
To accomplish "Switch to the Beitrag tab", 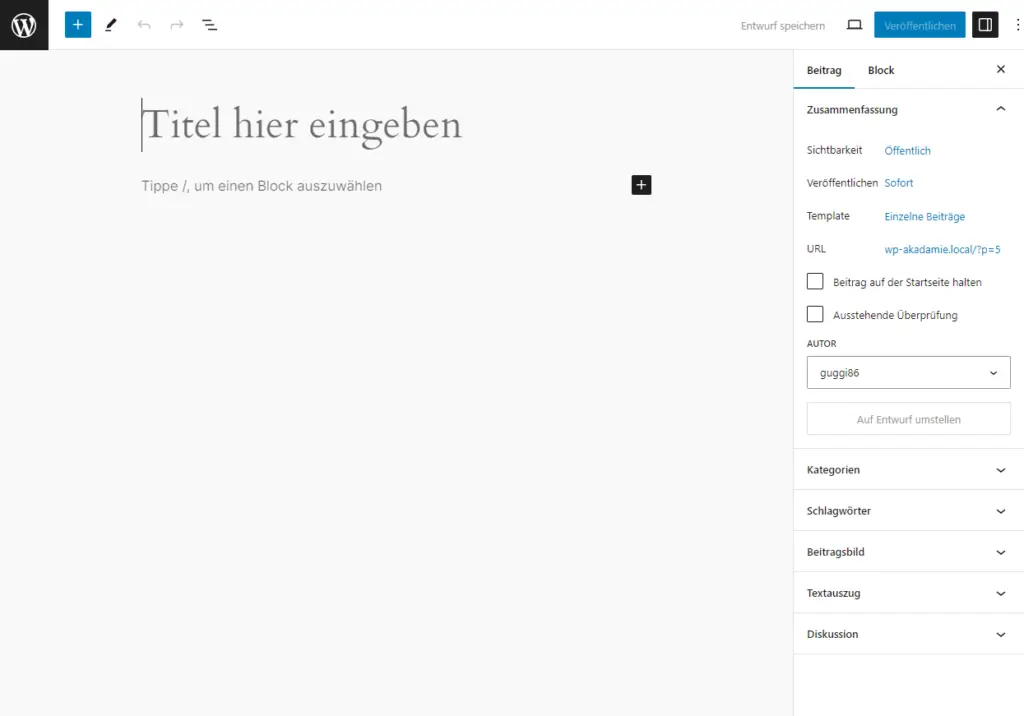I will click(824, 70).
